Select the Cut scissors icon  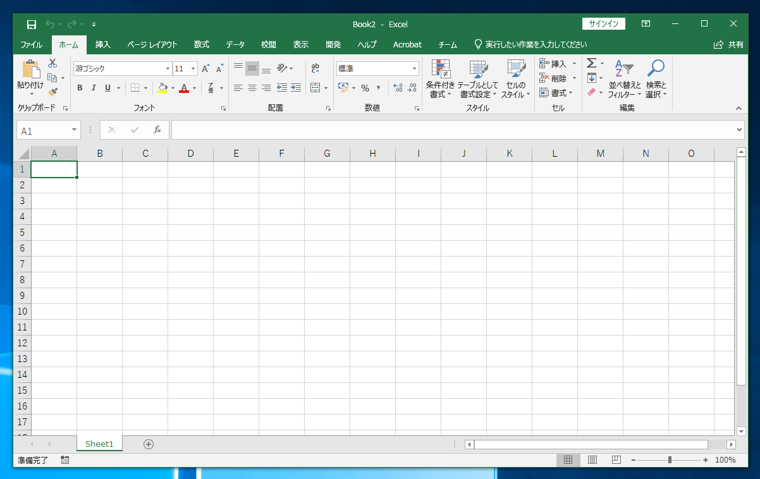tap(53, 64)
